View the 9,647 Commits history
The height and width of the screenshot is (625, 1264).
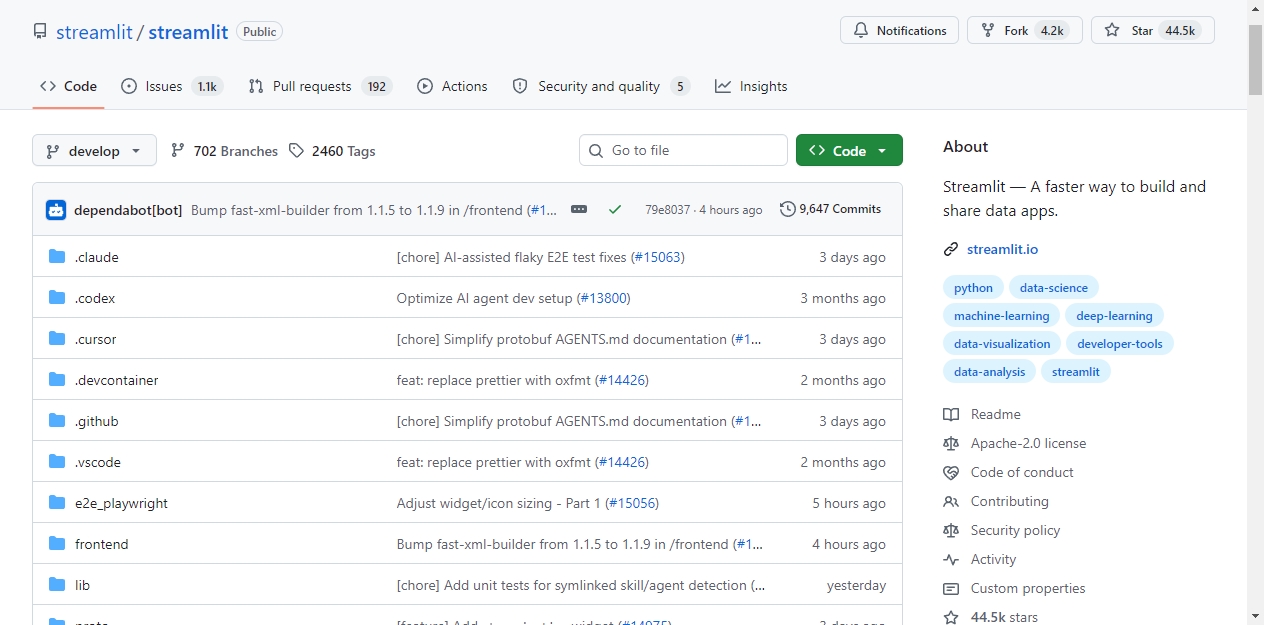click(x=831, y=209)
